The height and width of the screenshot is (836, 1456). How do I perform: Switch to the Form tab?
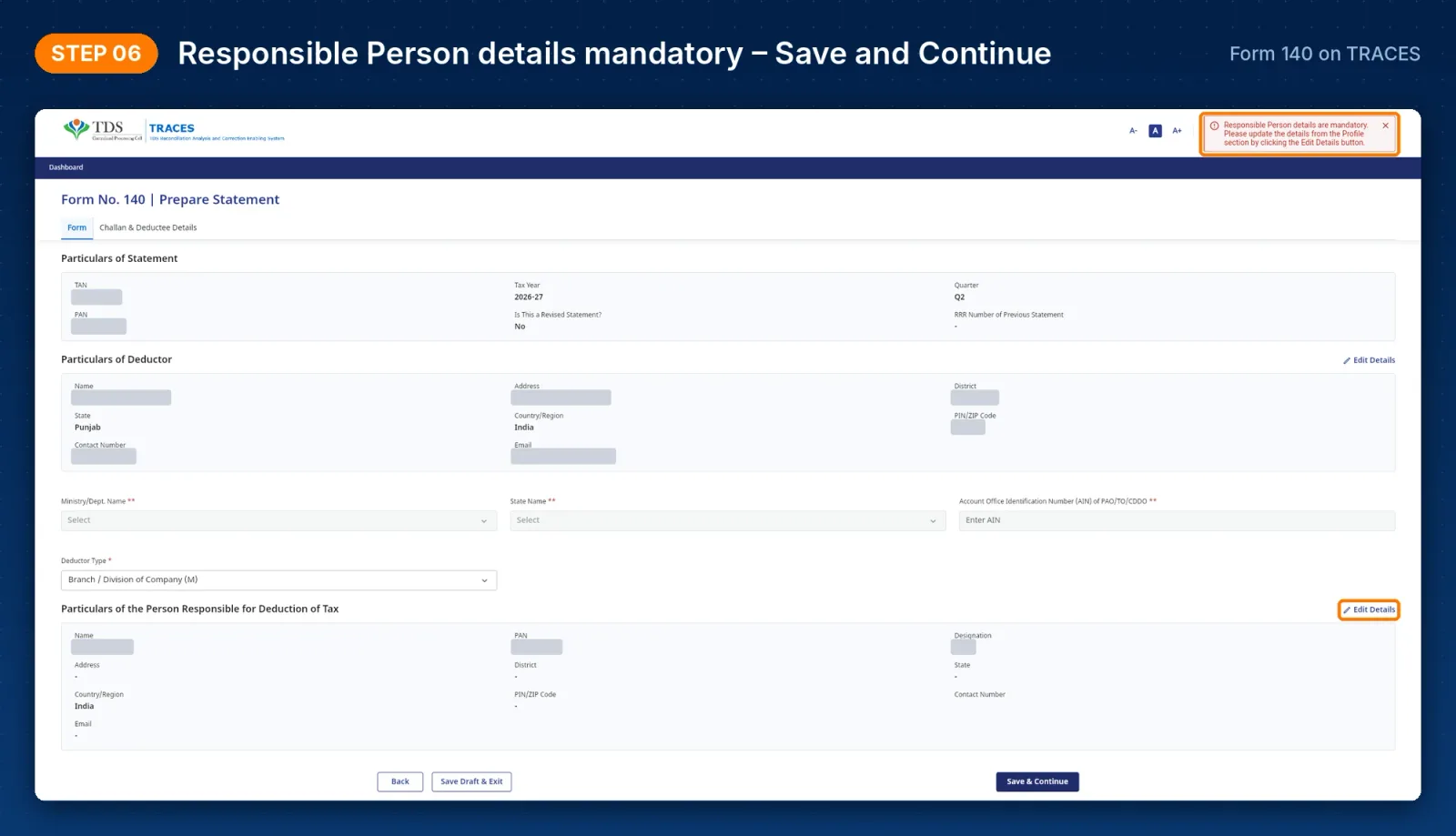pyautogui.click(x=77, y=227)
